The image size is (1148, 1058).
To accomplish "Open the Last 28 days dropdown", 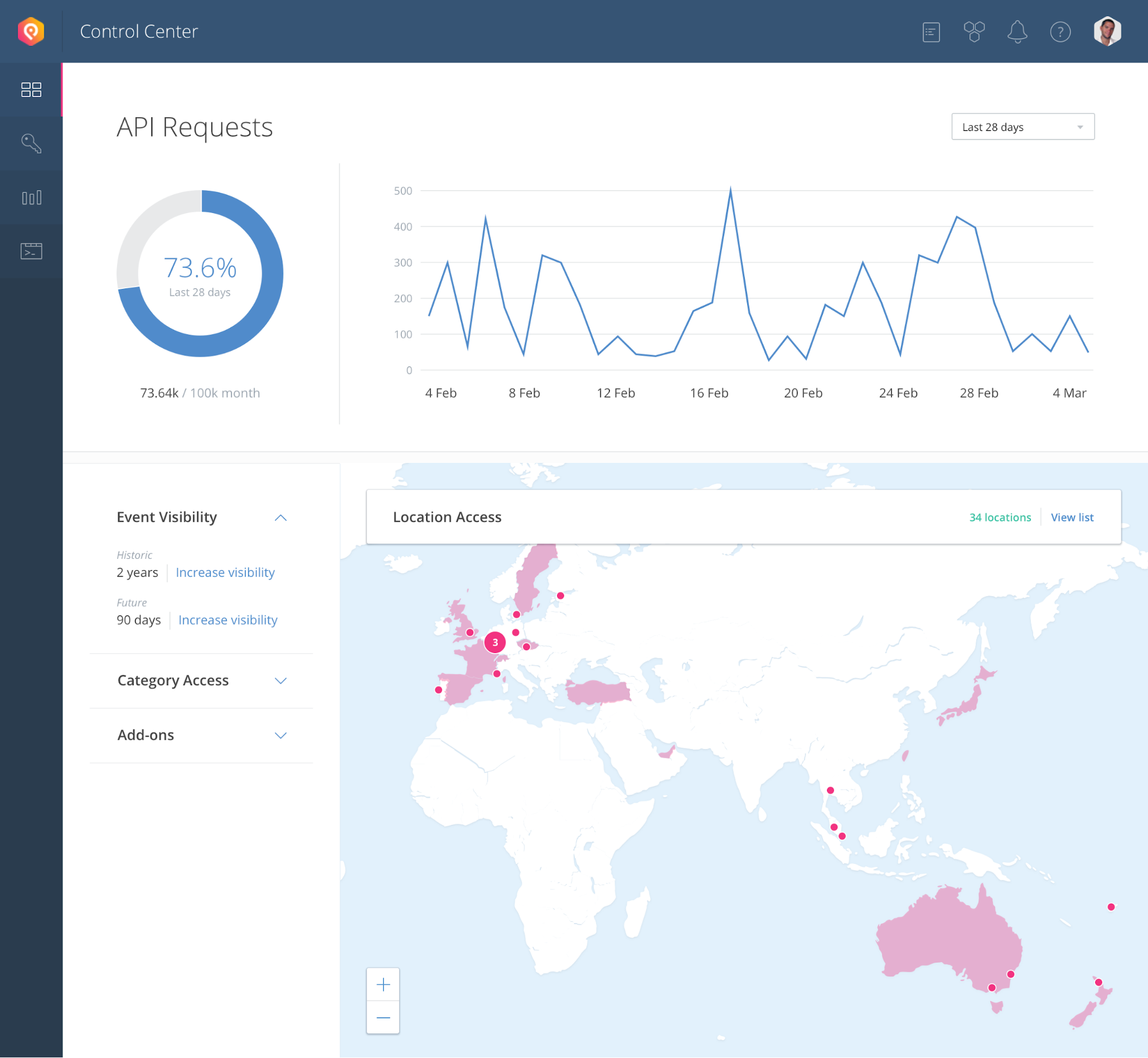I will pyautogui.click(x=1022, y=127).
